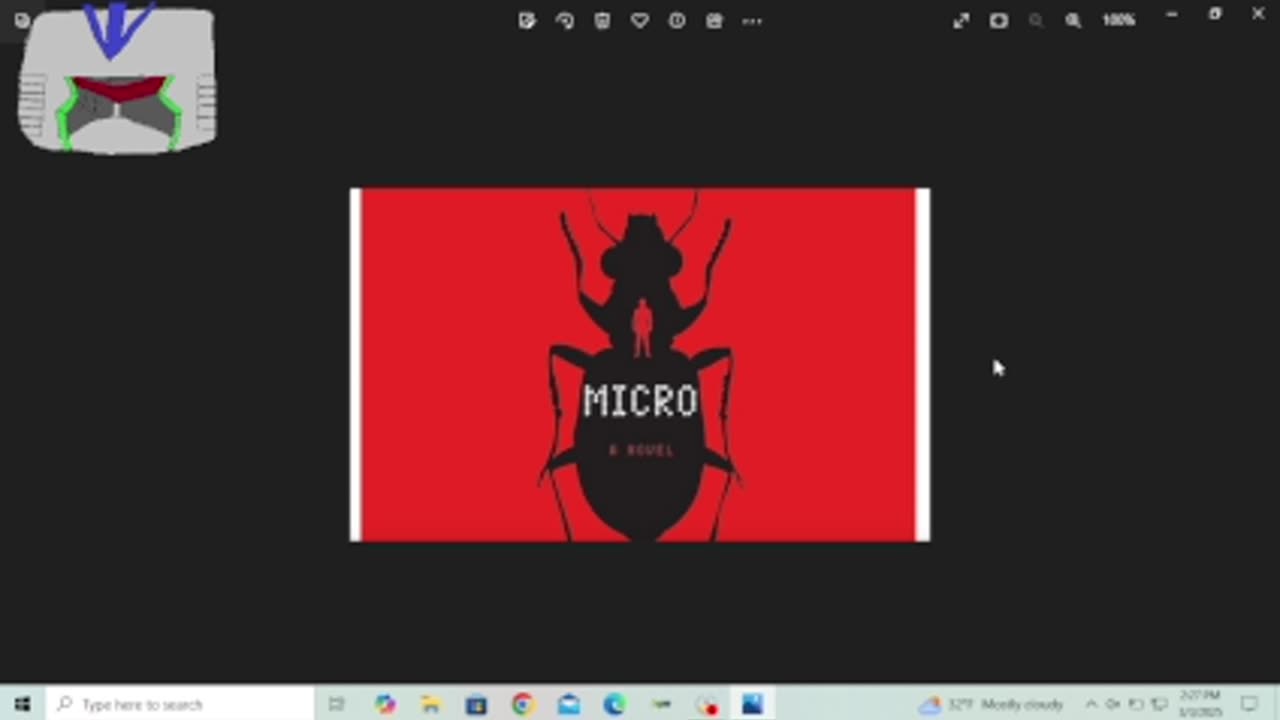
Task: Click the zoom in magnifier icon
Action: pos(1073,20)
